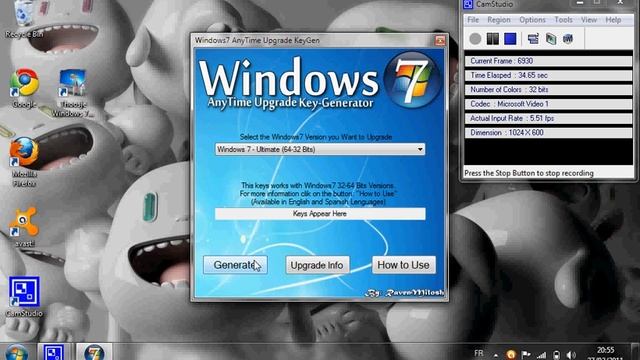Open the View menu in CamStudio

tap(589, 20)
